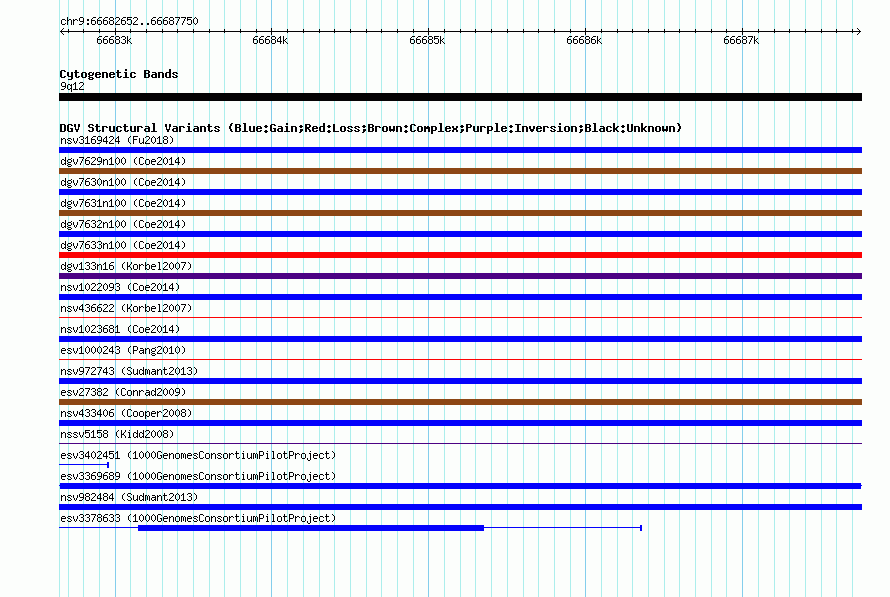
Task: Click the thin purple line of nssv5158
Action: [460, 443]
